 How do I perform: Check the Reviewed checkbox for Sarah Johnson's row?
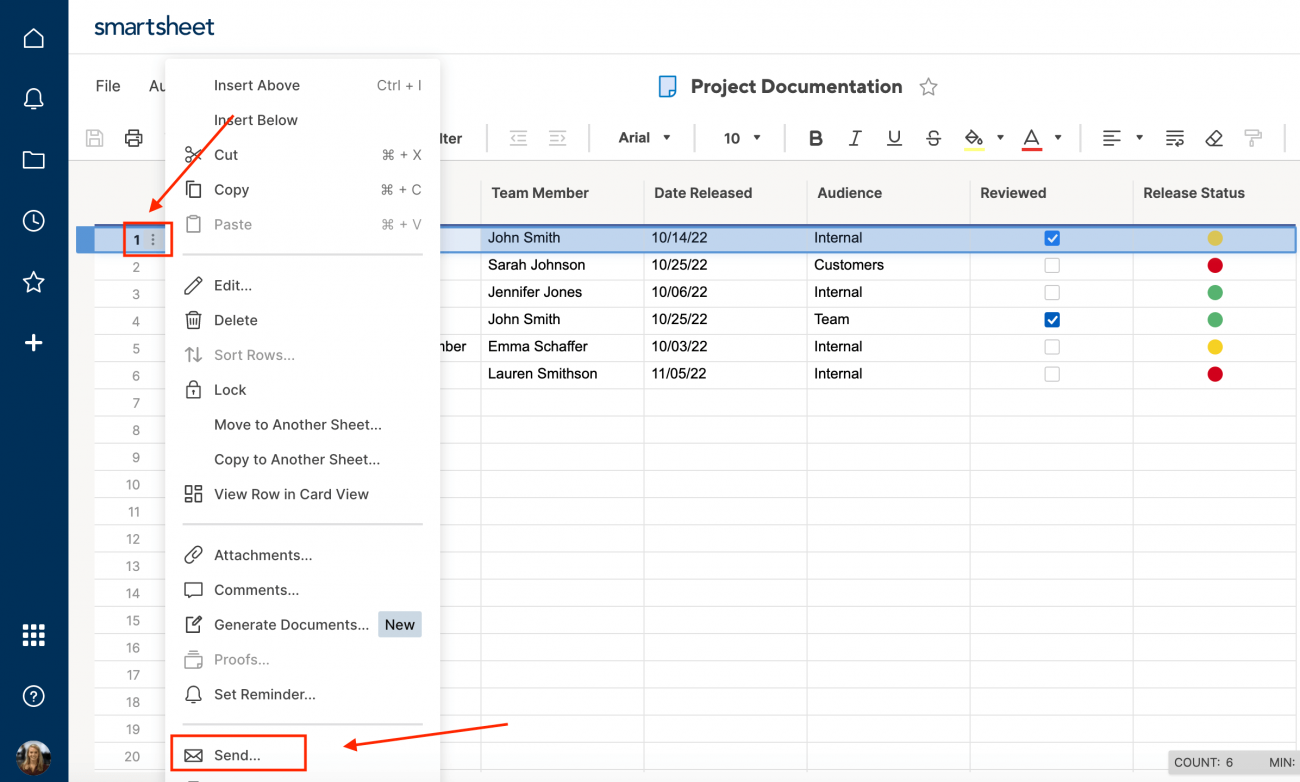click(1052, 265)
